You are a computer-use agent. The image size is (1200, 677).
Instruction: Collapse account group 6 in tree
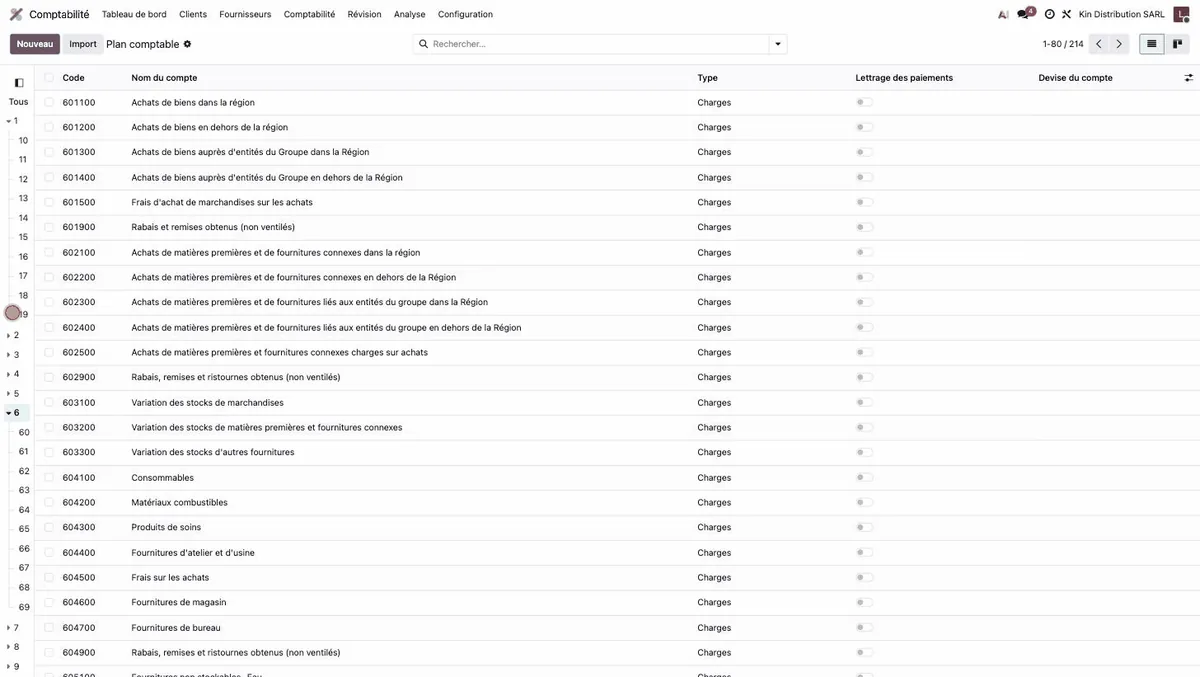pos(9,413)
